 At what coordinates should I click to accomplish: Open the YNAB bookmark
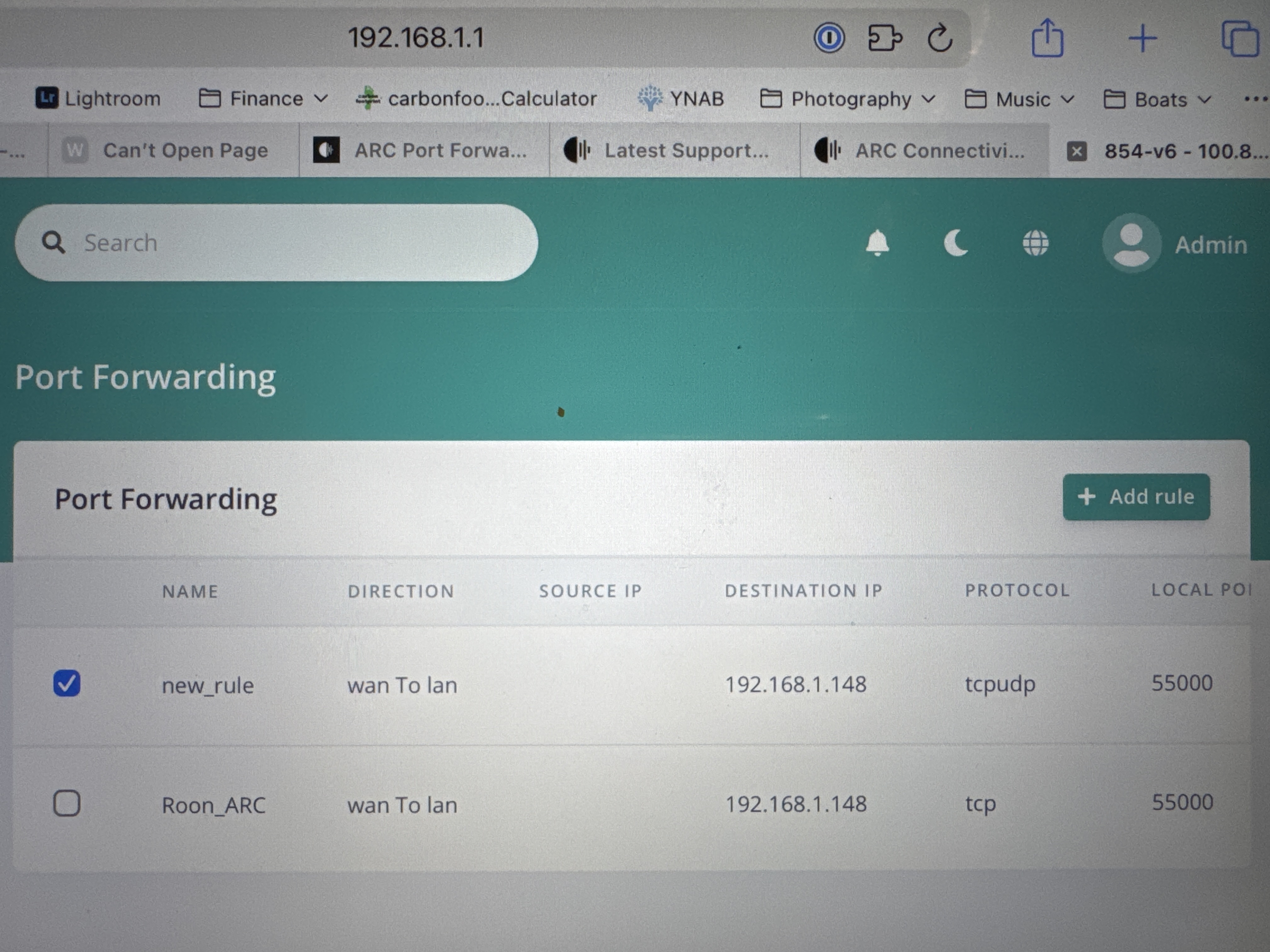point(683,98)
